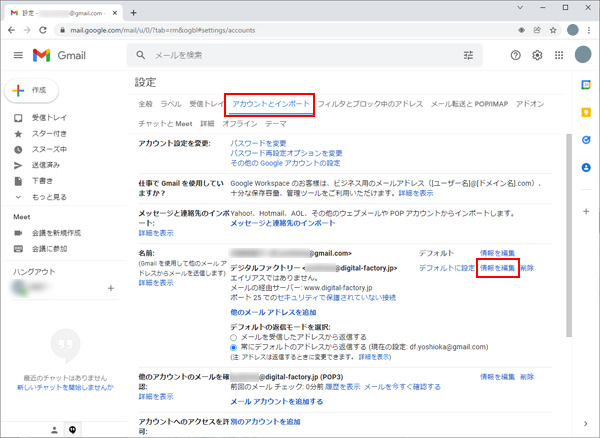Viewport: 600px width, 438px height.
Task: Click the パスワードを変更 link
Action: (x=265, y=144)
